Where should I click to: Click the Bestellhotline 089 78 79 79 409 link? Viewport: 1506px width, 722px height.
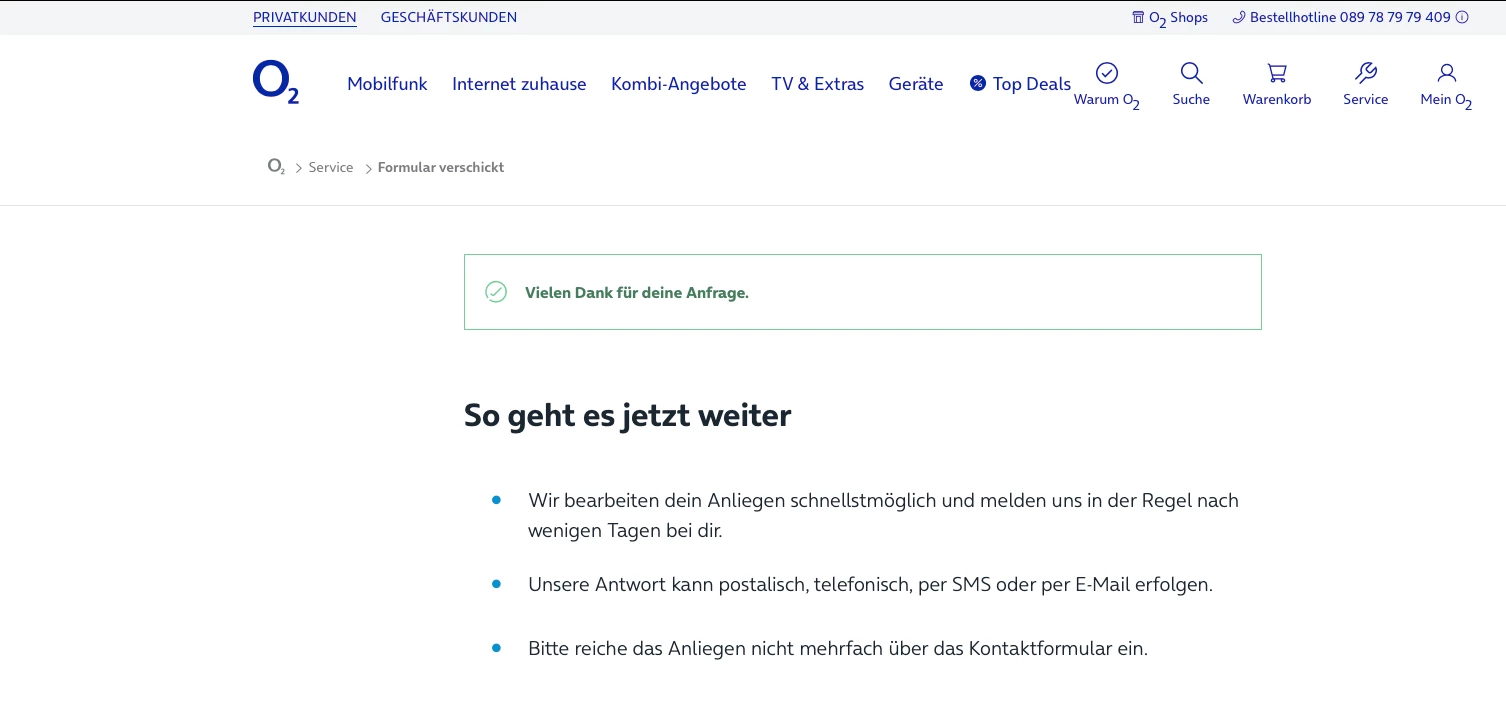pos(1350,17)
